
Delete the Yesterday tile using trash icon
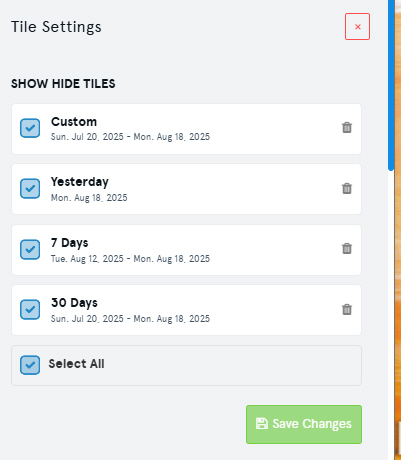tap(347, 188)
